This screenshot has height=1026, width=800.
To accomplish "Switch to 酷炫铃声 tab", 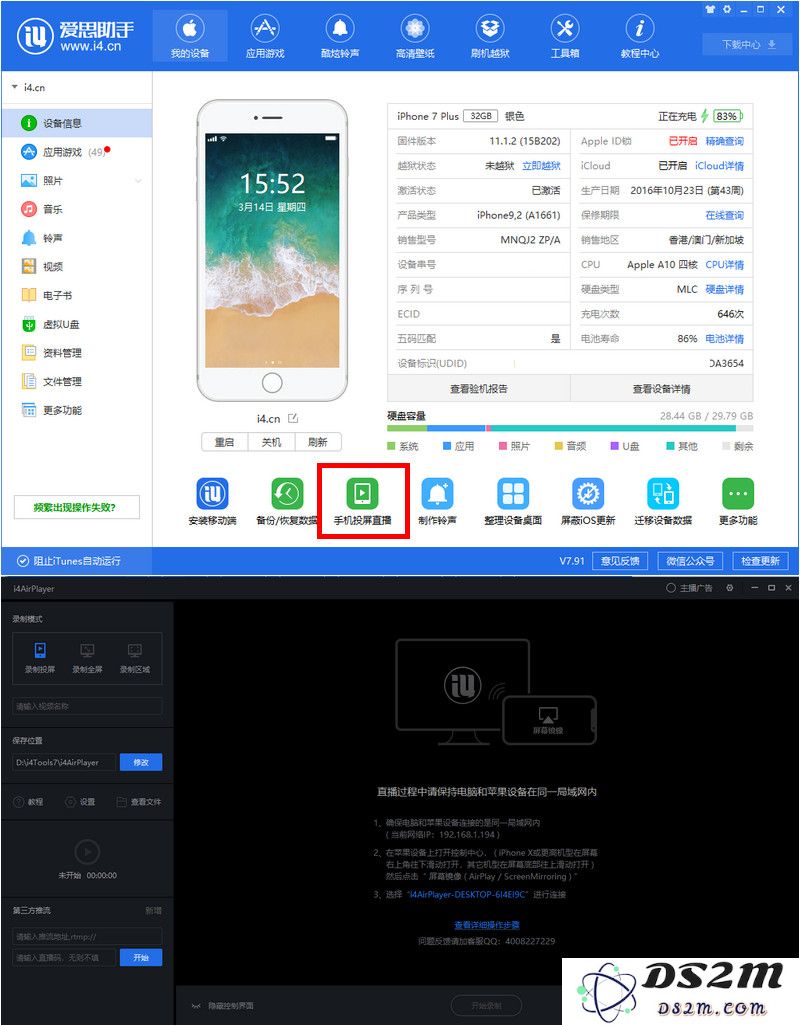I will tap(340, 36).
